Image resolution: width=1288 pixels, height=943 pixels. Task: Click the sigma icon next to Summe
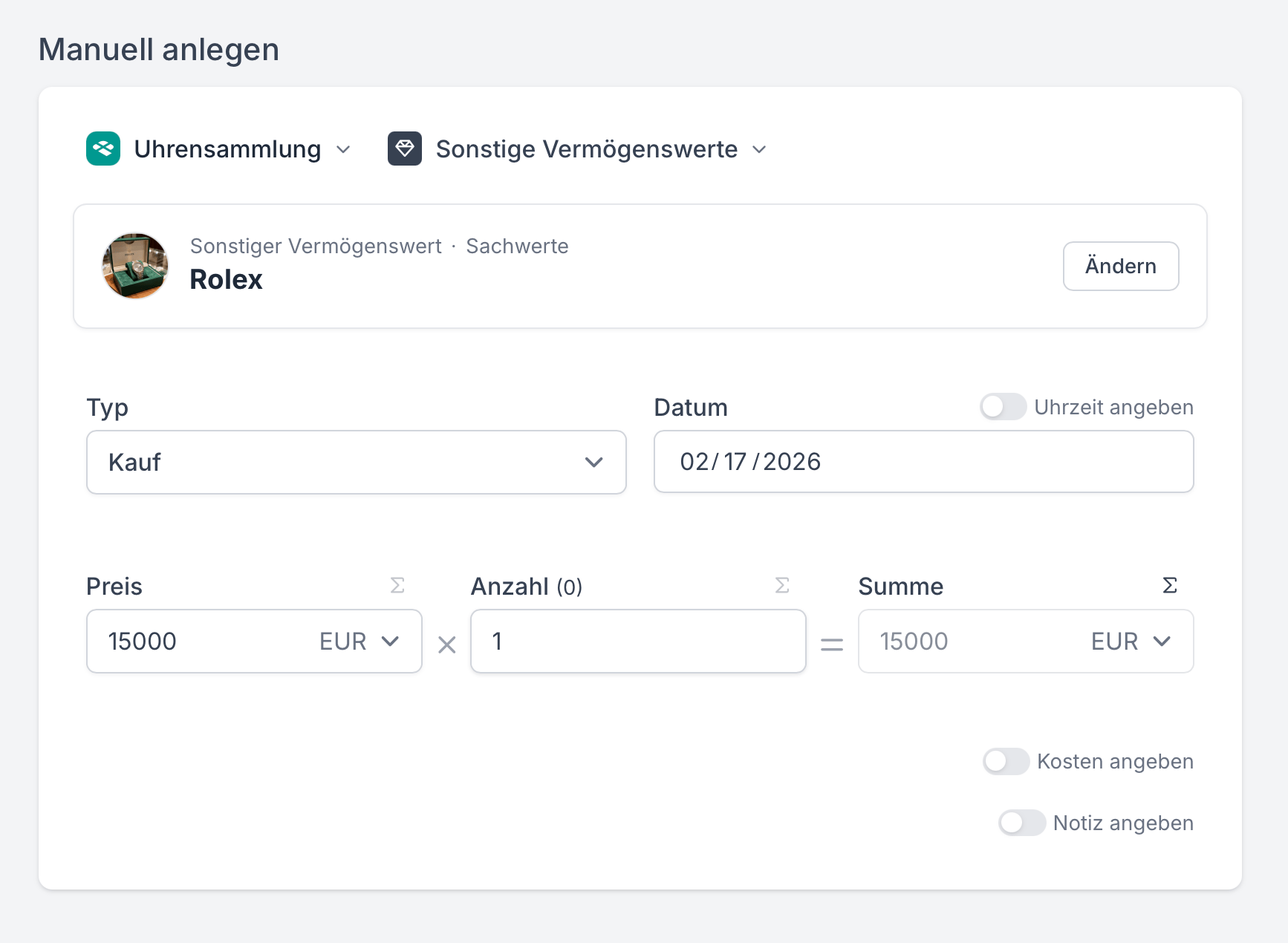tap(1169, 586)
